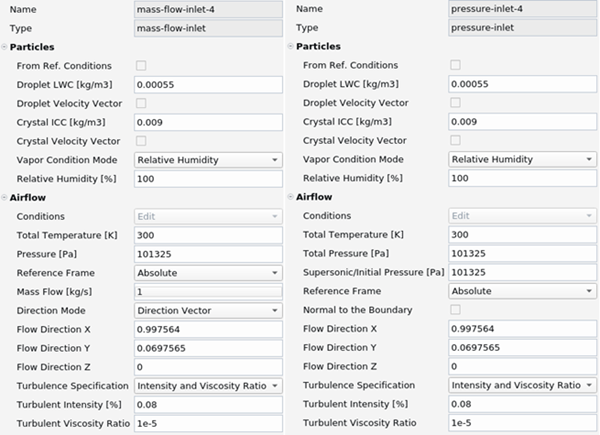The image size is (600, 435).
Task: Open Reference Frame dropdown in mass-flow-inlet panel
Action: point(208,273)
